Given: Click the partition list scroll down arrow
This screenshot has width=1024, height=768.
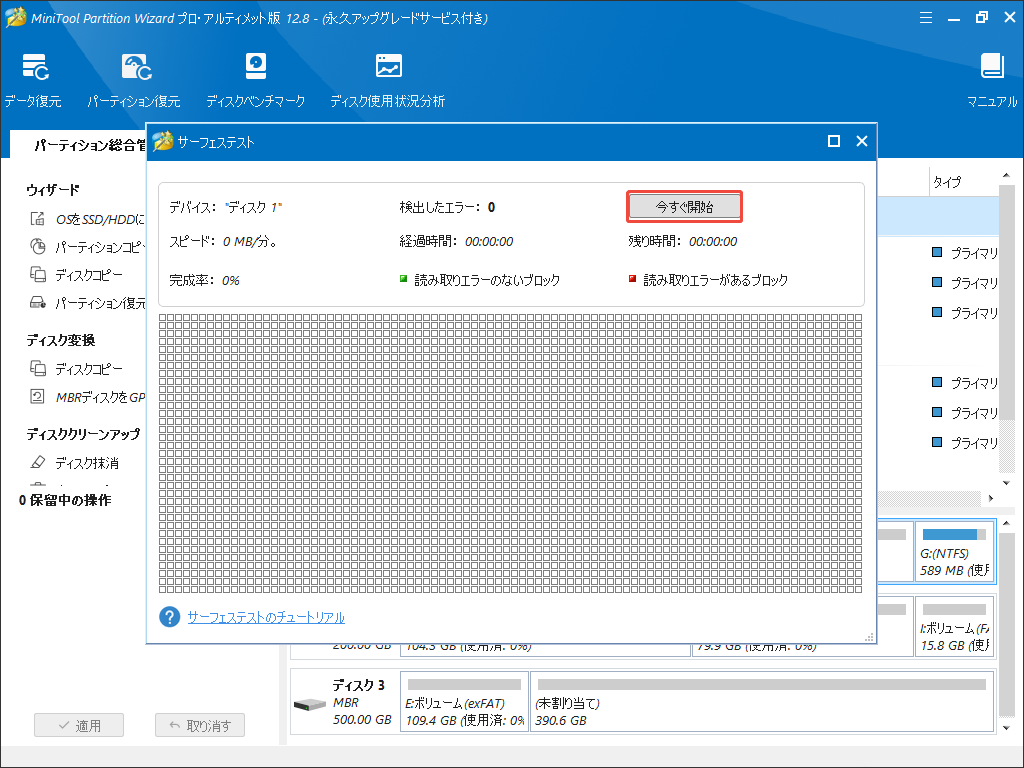Looking at the screenshot, I should pos(1006,483).
